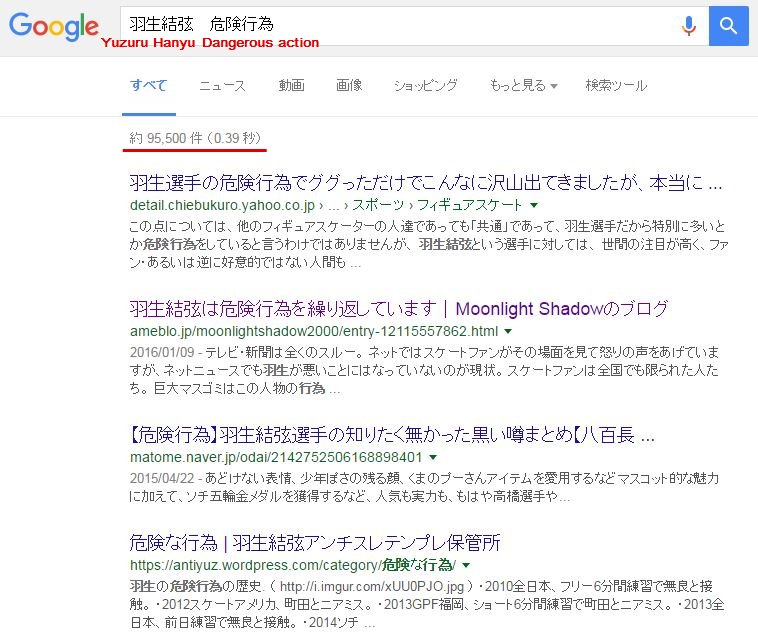Click the Google logo
The height and width of the screenshot is (632, 758).
[x=54, y=26]
